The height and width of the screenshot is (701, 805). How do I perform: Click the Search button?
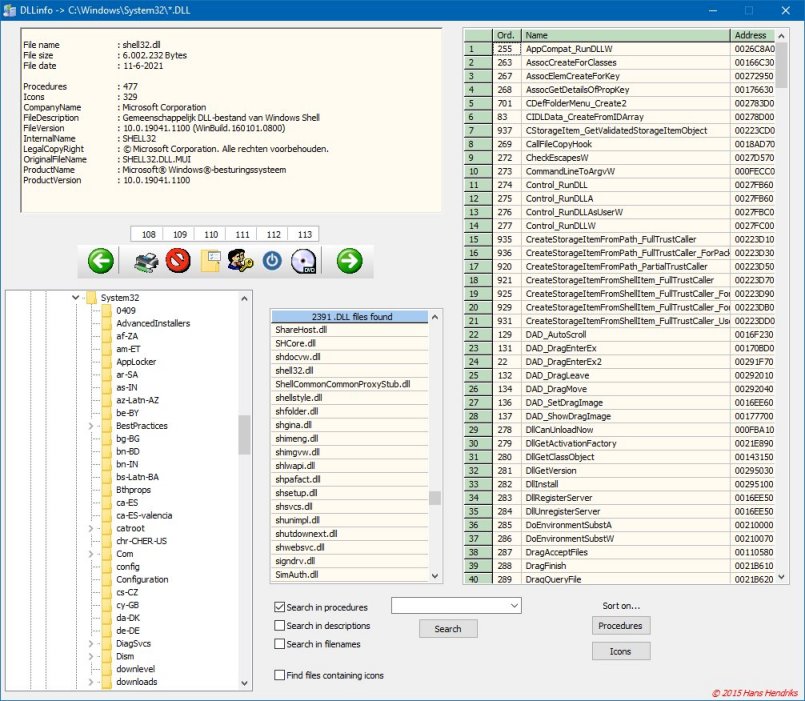tap(448, 629)
